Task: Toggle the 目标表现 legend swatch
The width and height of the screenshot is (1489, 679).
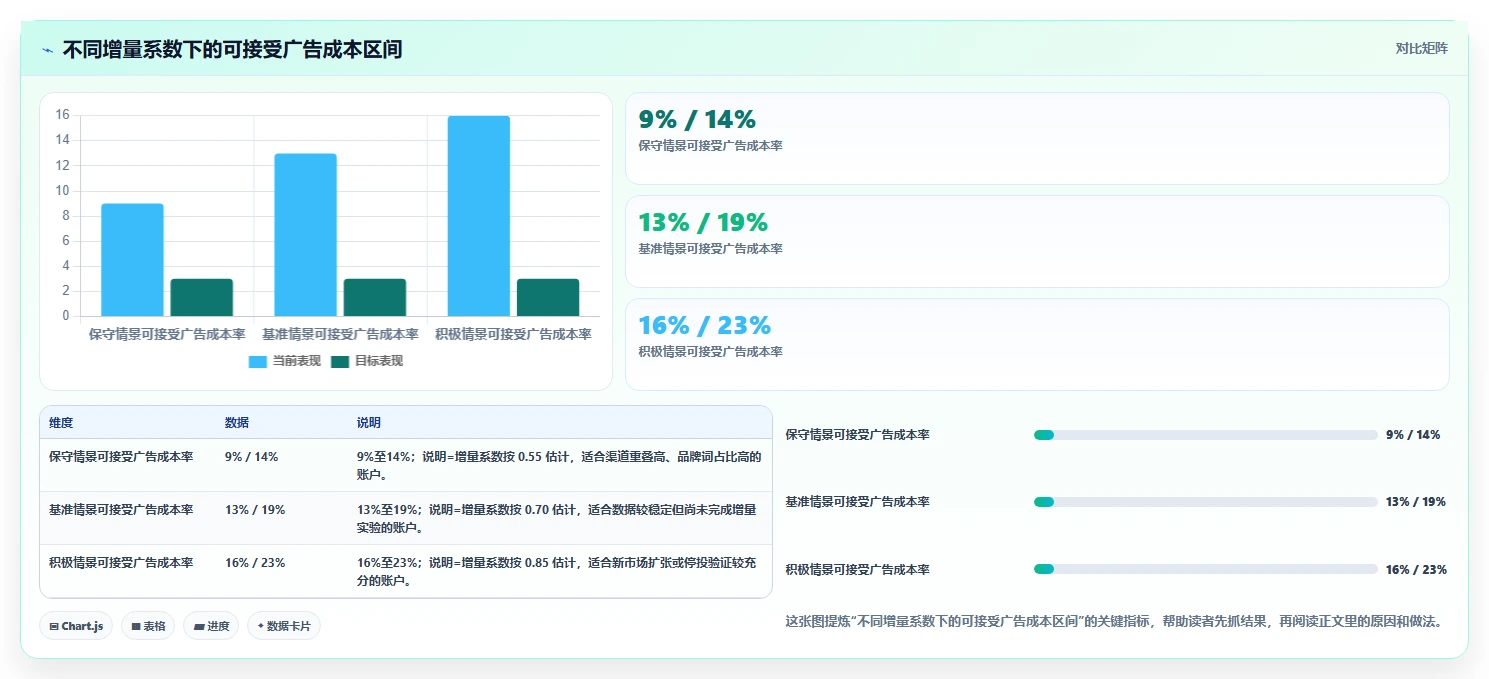Action: (341, 362)
